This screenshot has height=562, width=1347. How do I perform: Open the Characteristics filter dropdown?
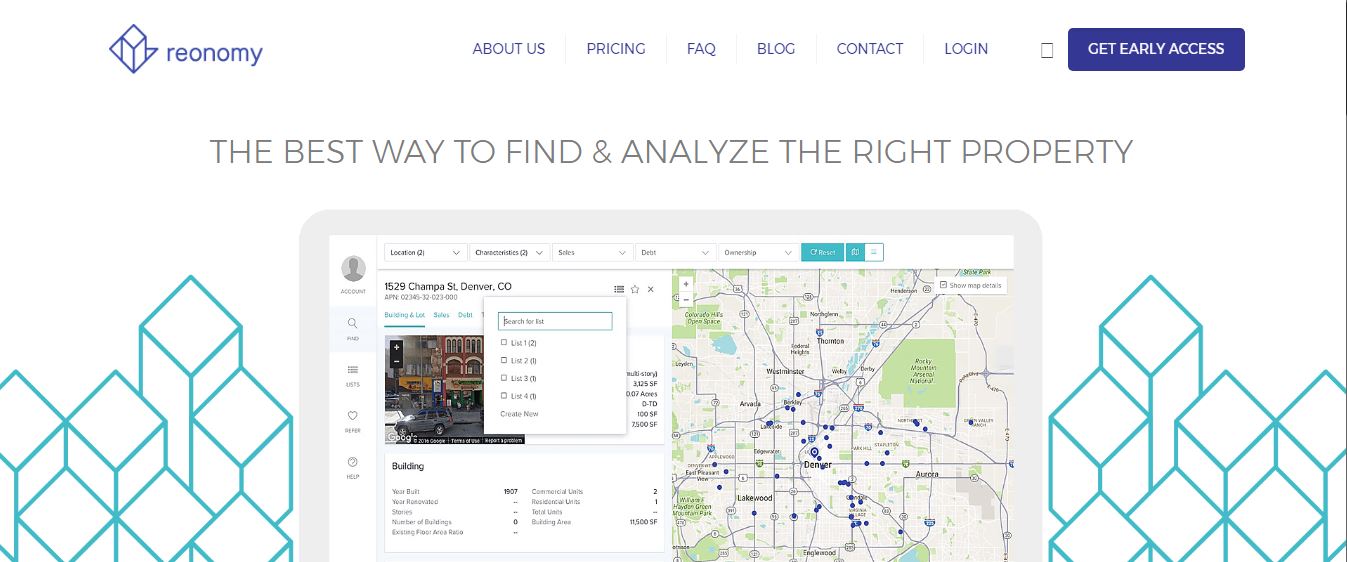(510, 253)
